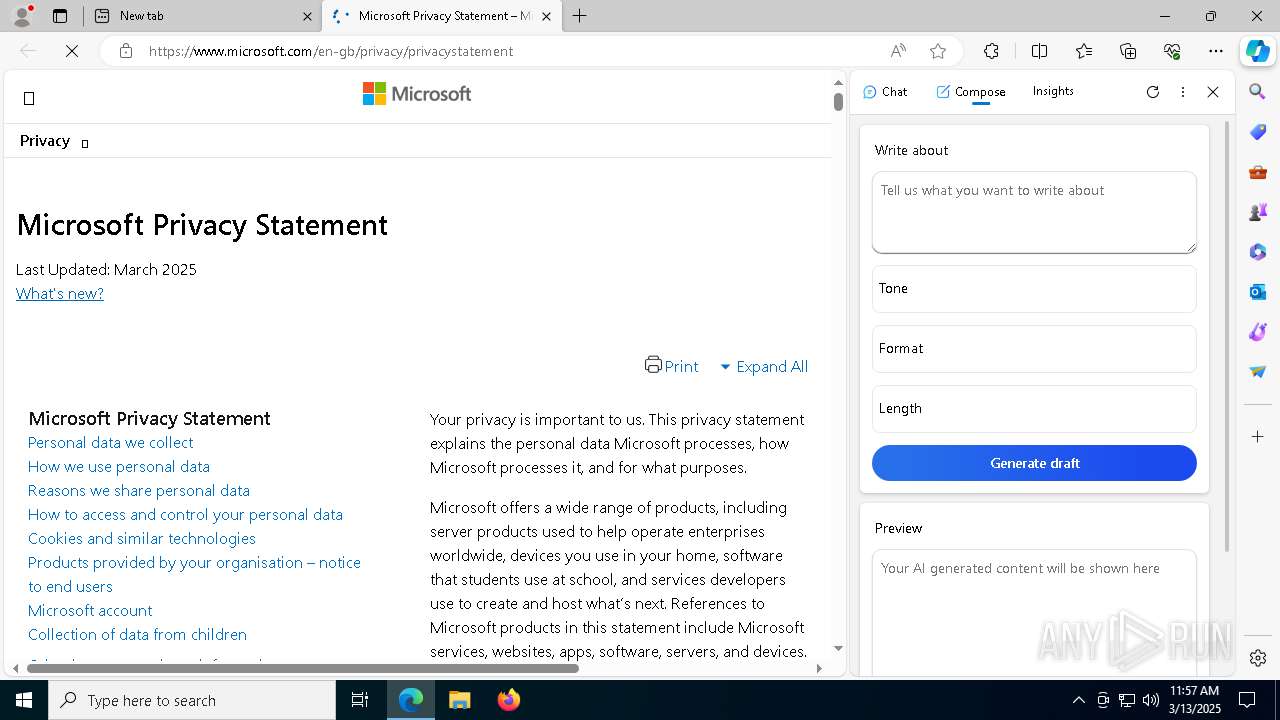
Task: Open the Edge profile icon
Action: coord(22,16)
